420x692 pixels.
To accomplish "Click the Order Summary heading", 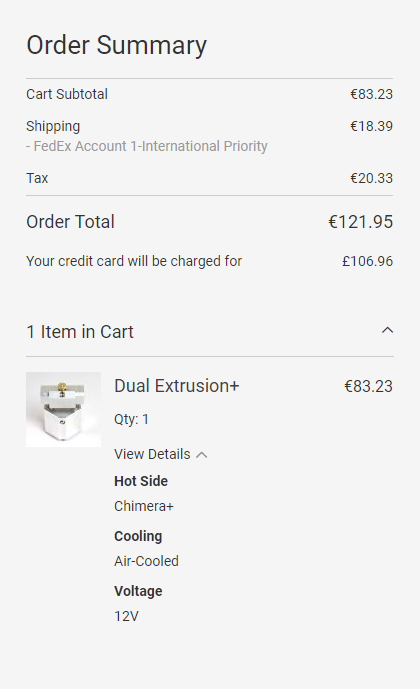I will 116,45.
